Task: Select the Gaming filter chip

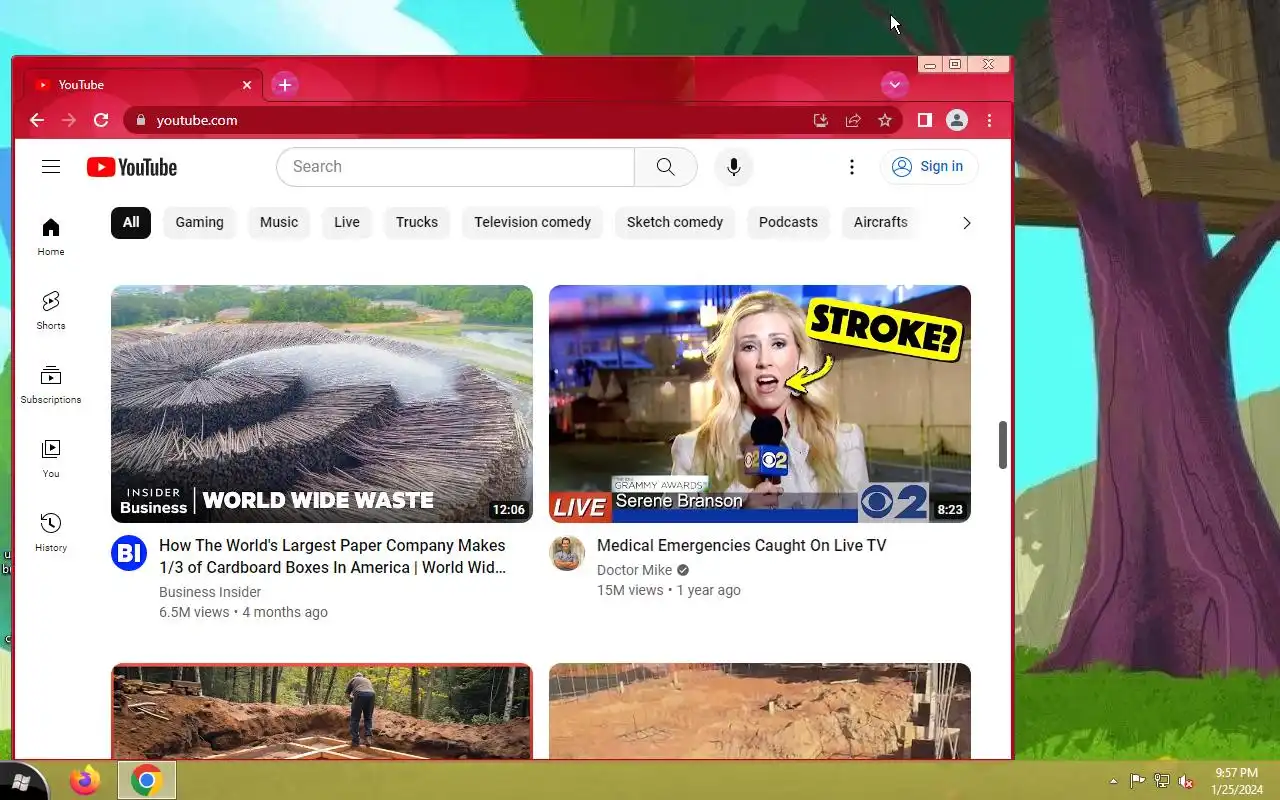Action: pos(200,222)
